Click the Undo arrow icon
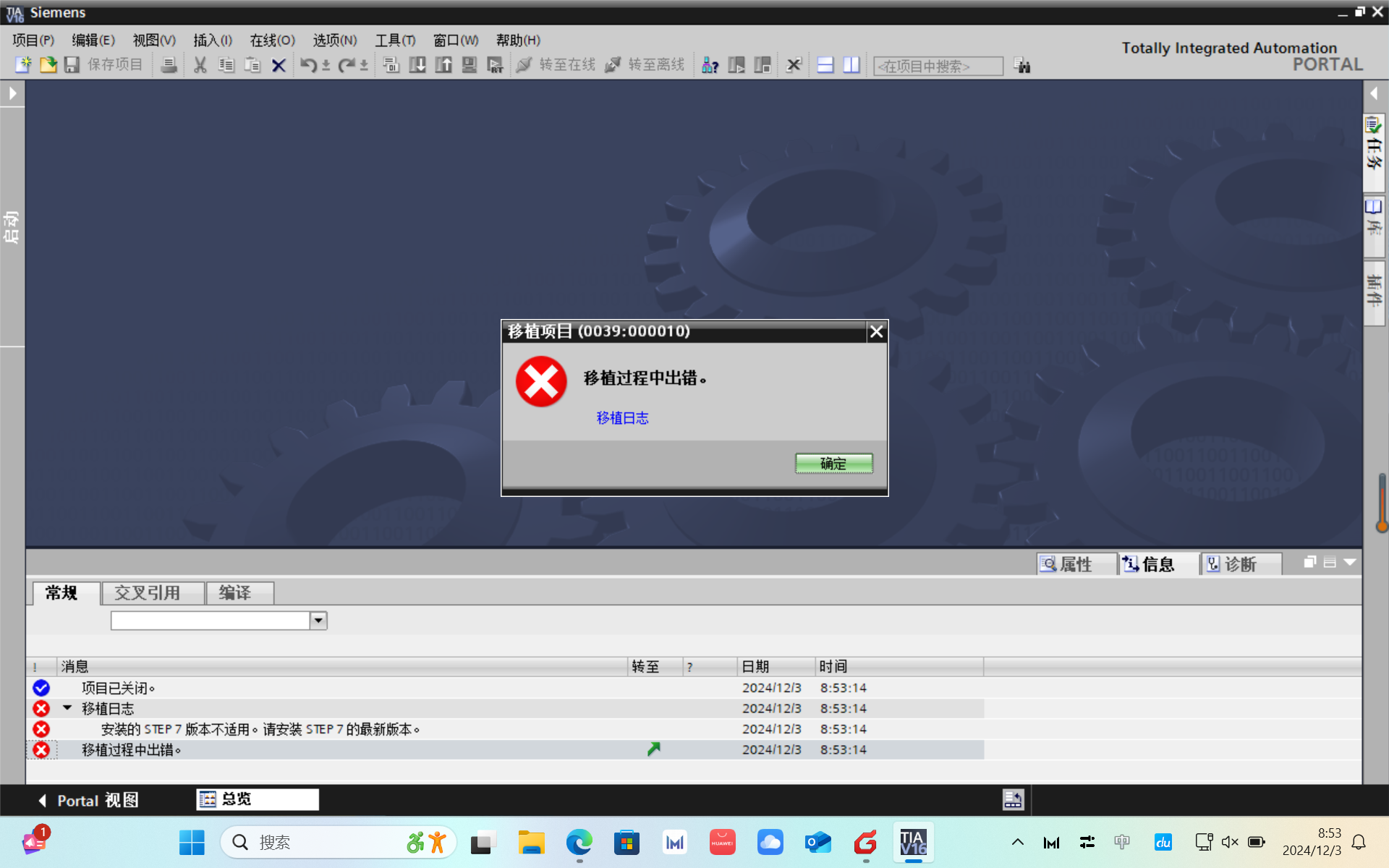The width and height of the screenshot is (1389, 868). (x=308, y=65)
